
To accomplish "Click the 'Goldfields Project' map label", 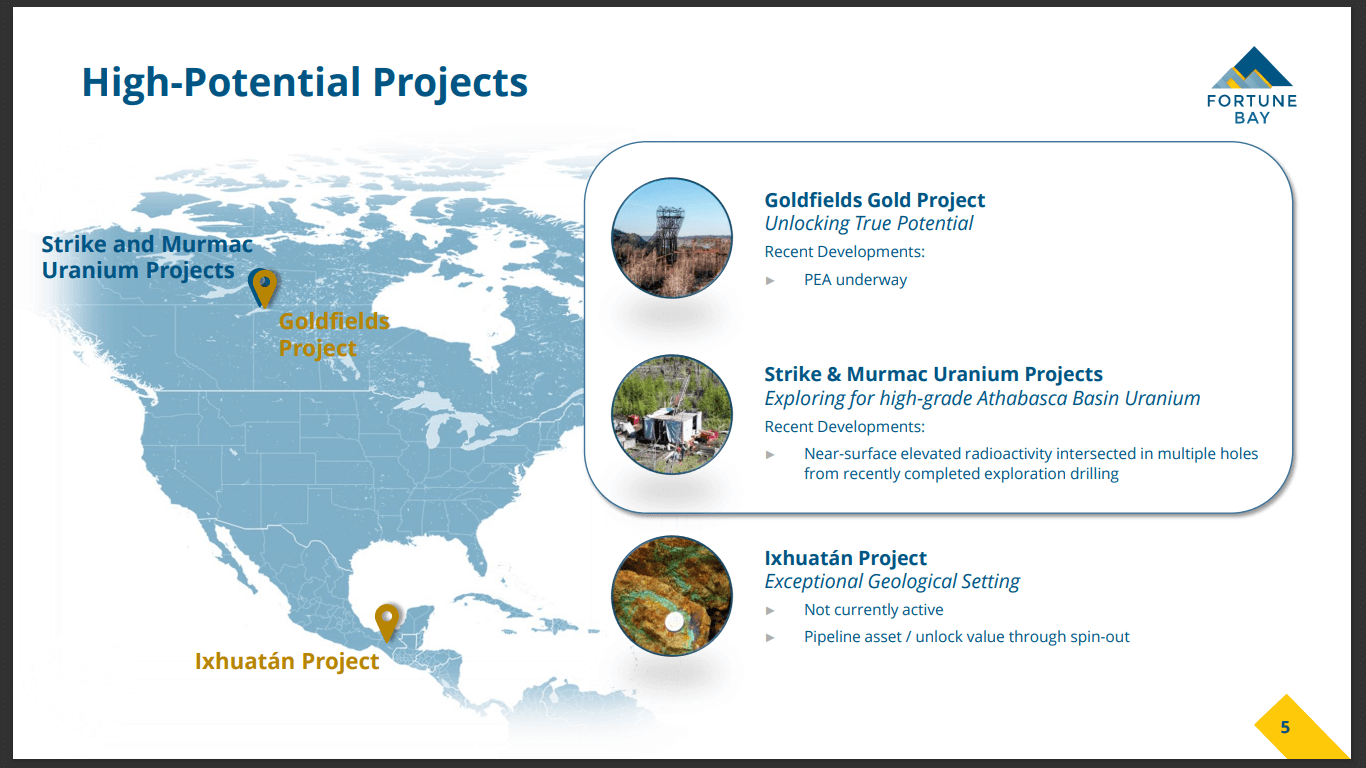I will point(334,335).
